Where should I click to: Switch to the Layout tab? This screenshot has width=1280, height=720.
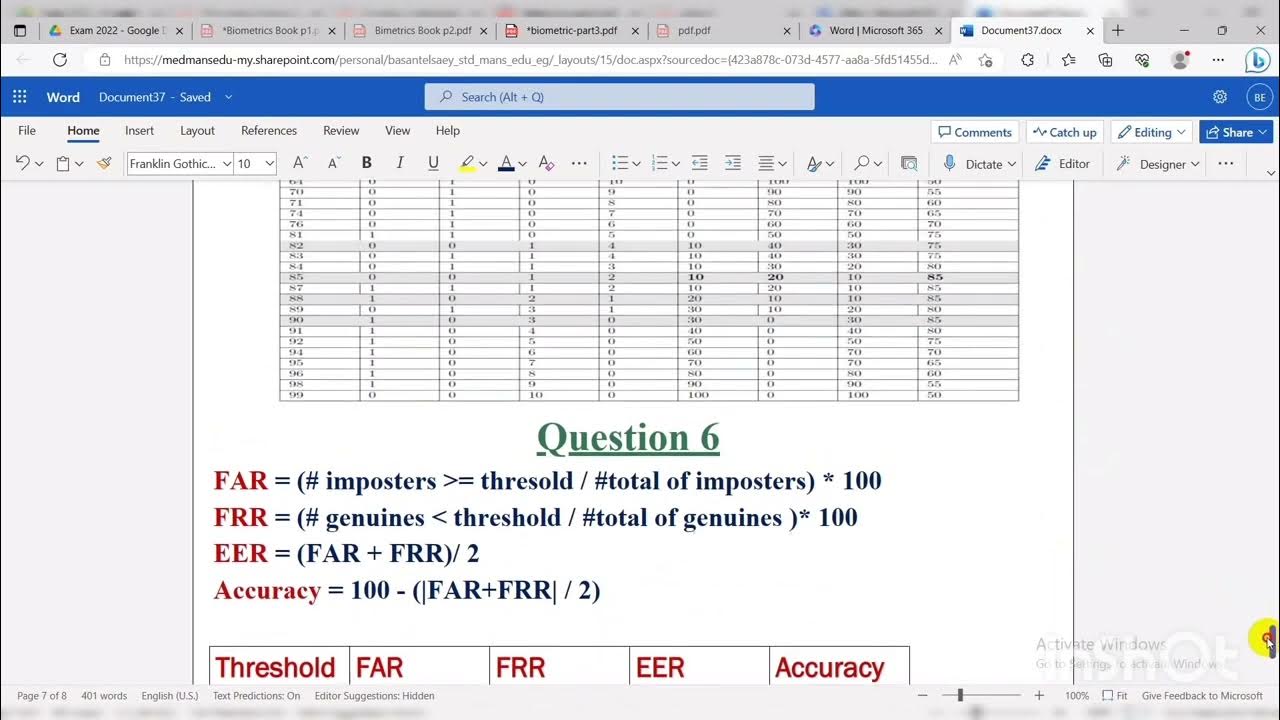click(197, 131)
